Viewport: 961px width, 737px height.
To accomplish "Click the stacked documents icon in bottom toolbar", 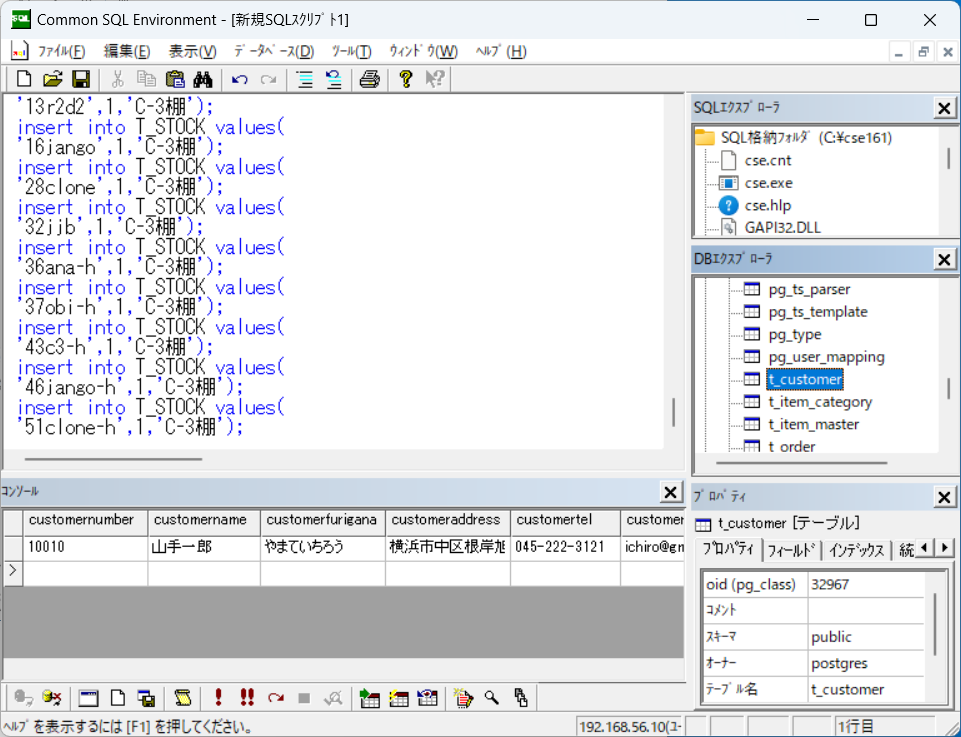I will (521, 697).
